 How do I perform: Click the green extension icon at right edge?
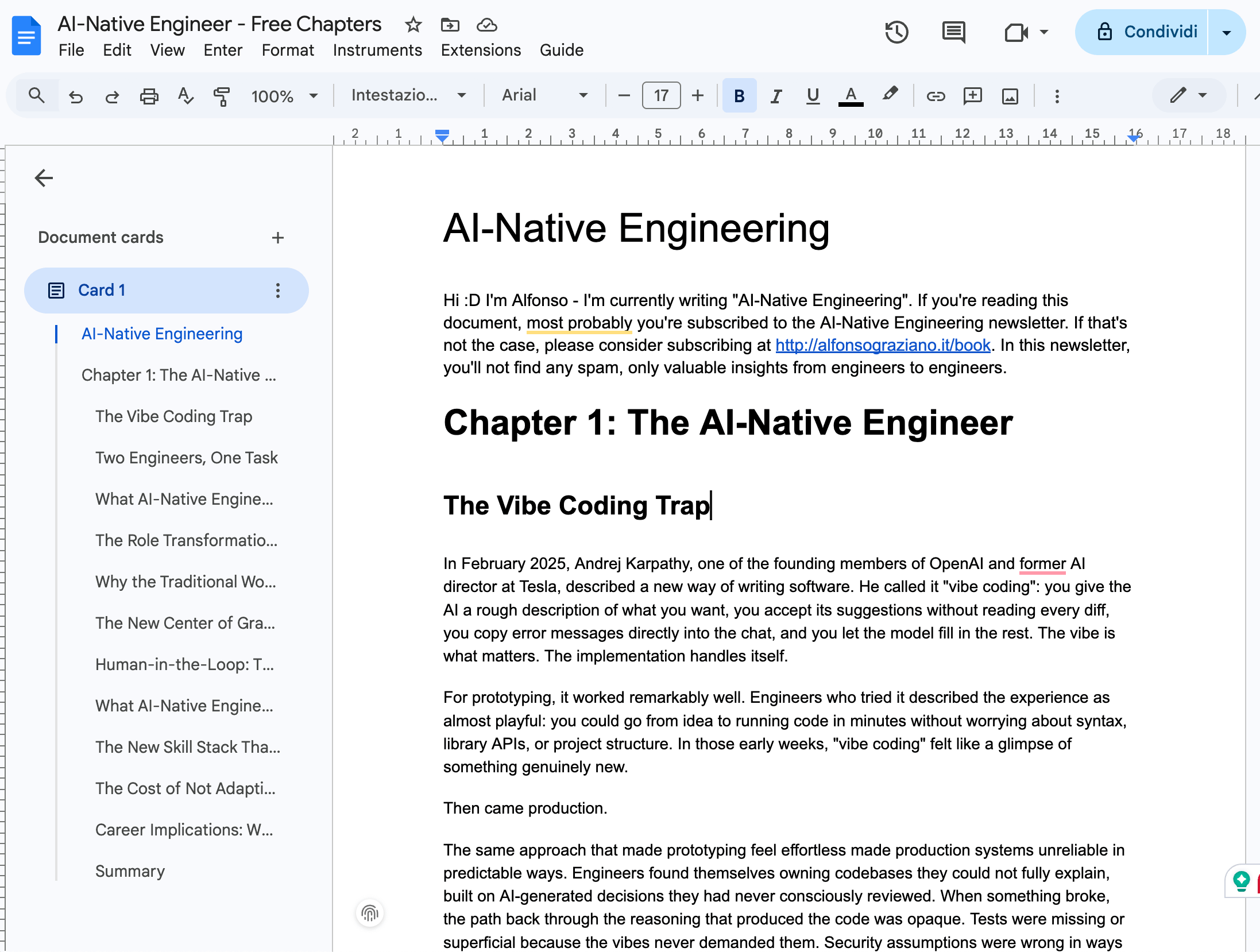pos(1241,881)
